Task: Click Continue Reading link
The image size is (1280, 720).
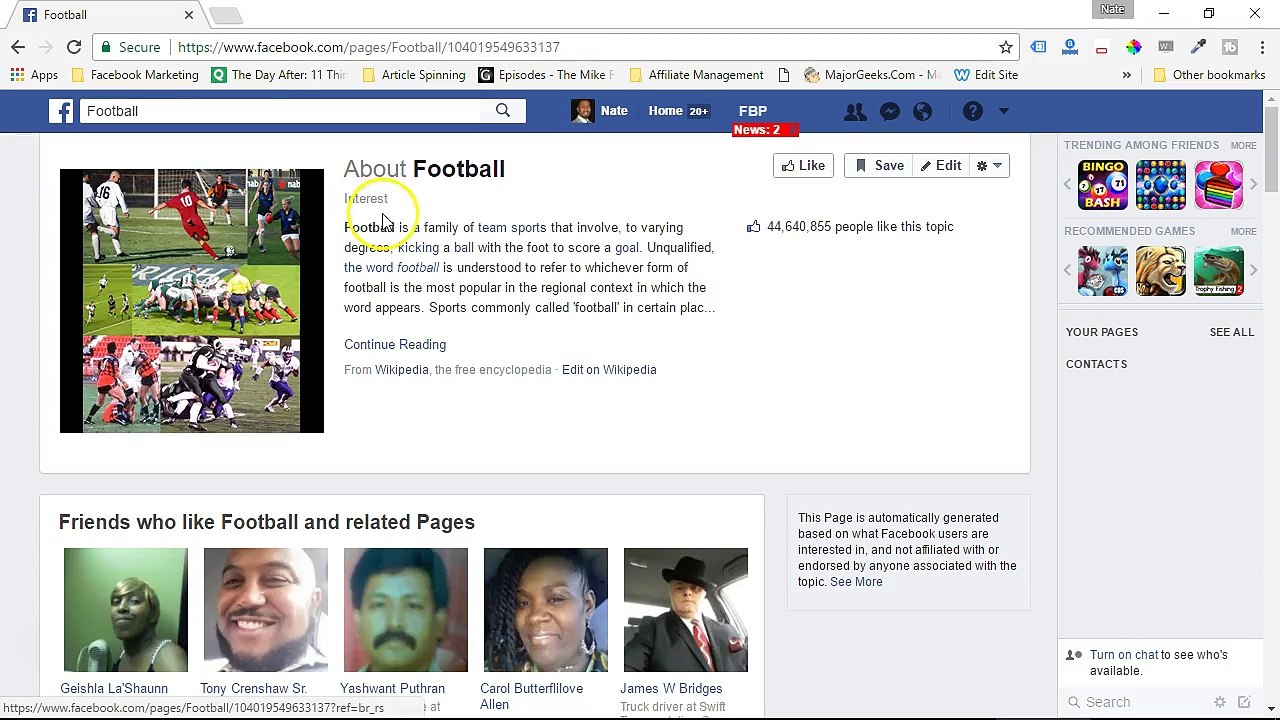Action: tap(395, 345)
